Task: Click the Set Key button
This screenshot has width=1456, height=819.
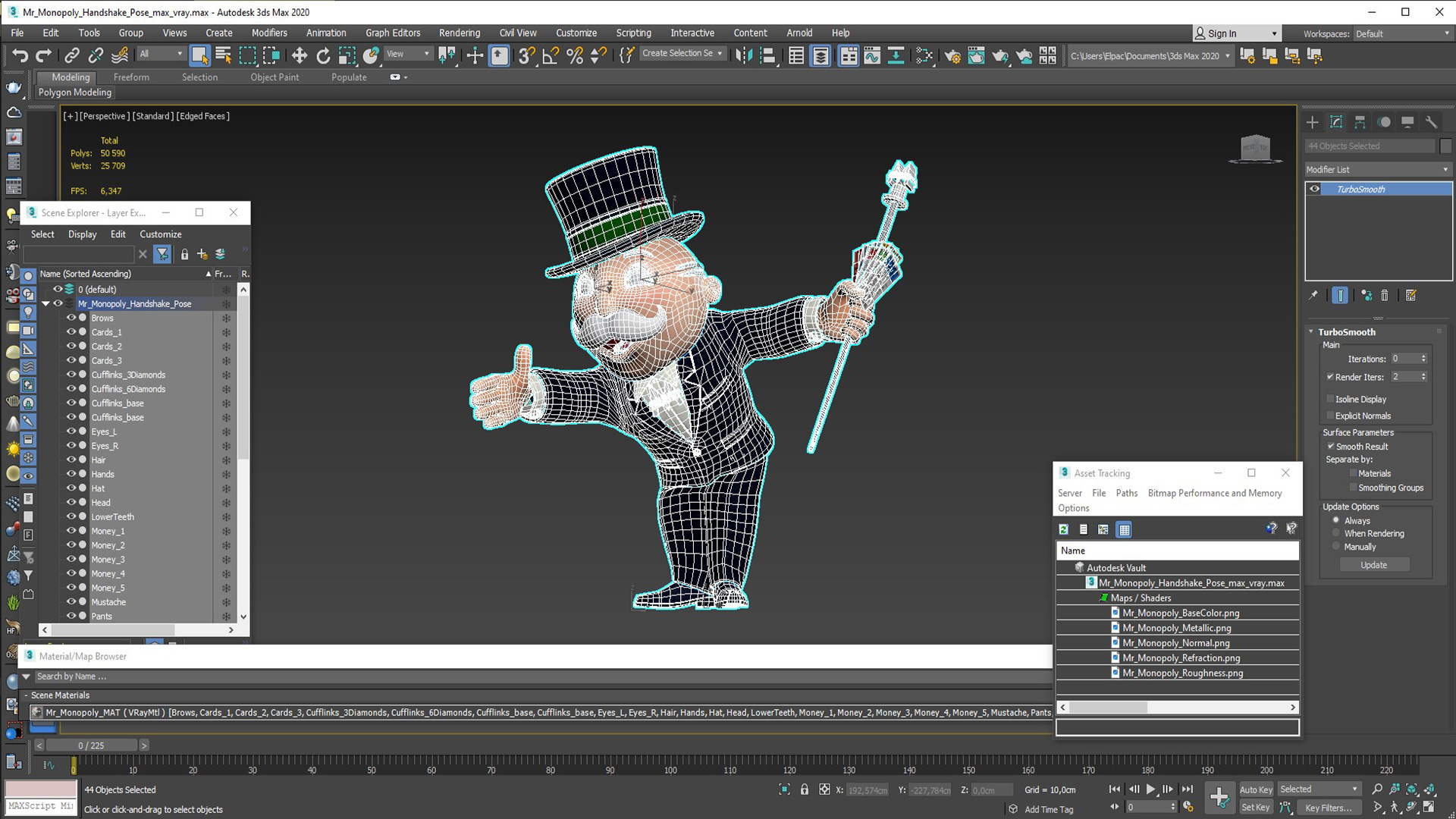Action: point(1255,808)
